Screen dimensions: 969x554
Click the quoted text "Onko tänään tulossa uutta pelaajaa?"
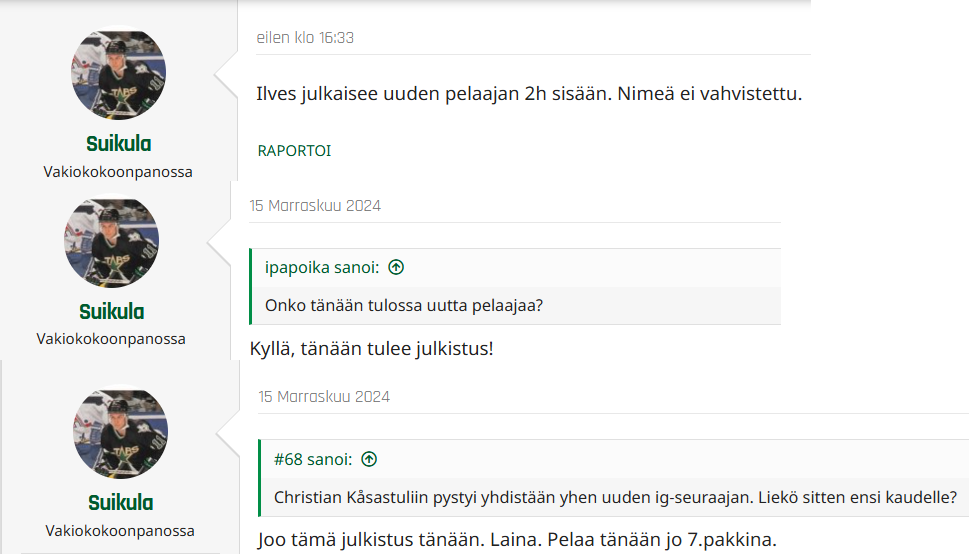pyautogui.click(x=404, y=305)
